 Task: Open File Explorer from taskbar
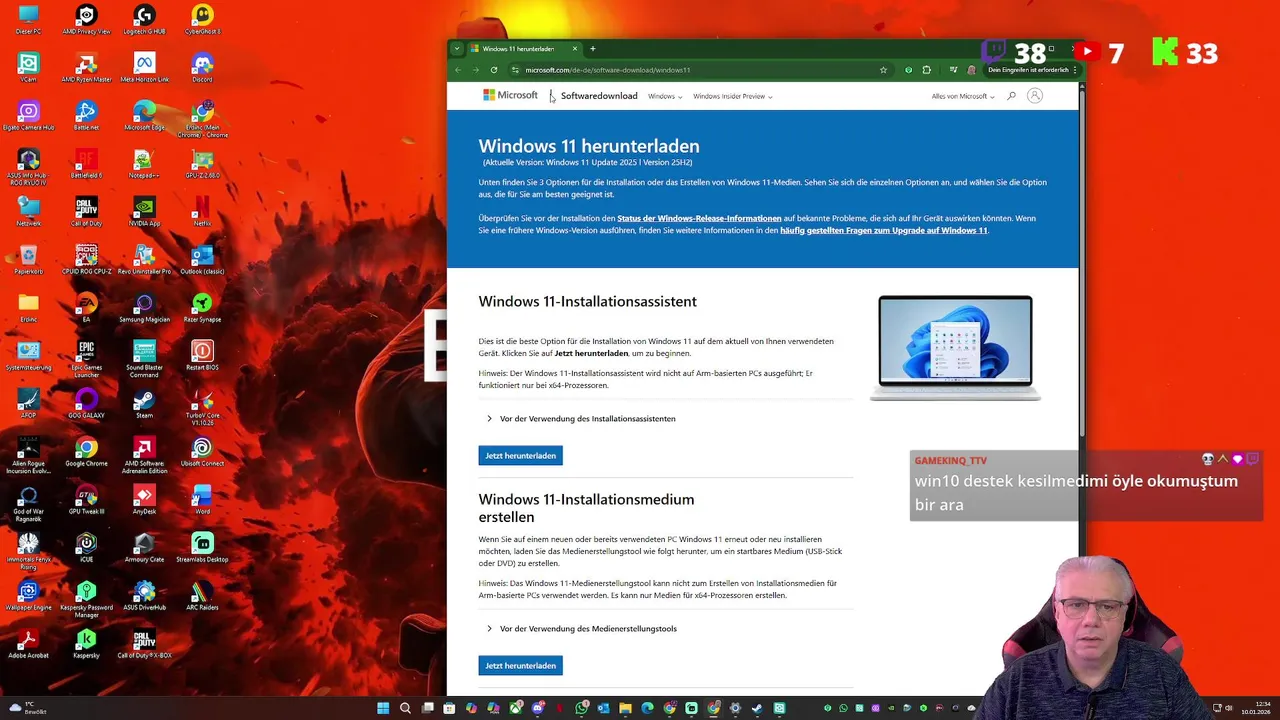coord(625,708)
